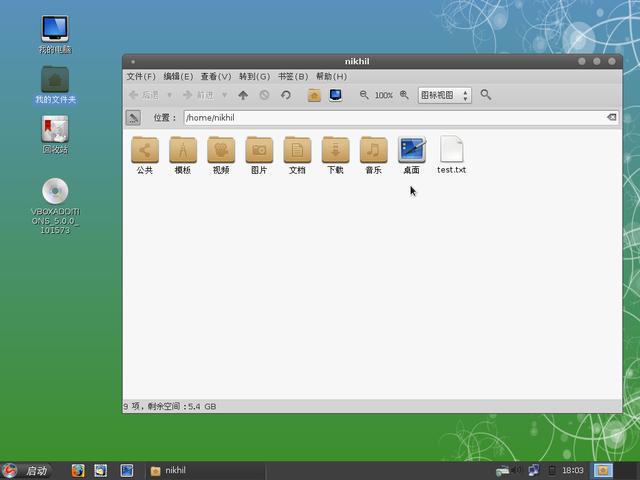Screen dimensions: 640x480
Task: Expand the back history dropdown arrow
Action: [169, 95]
